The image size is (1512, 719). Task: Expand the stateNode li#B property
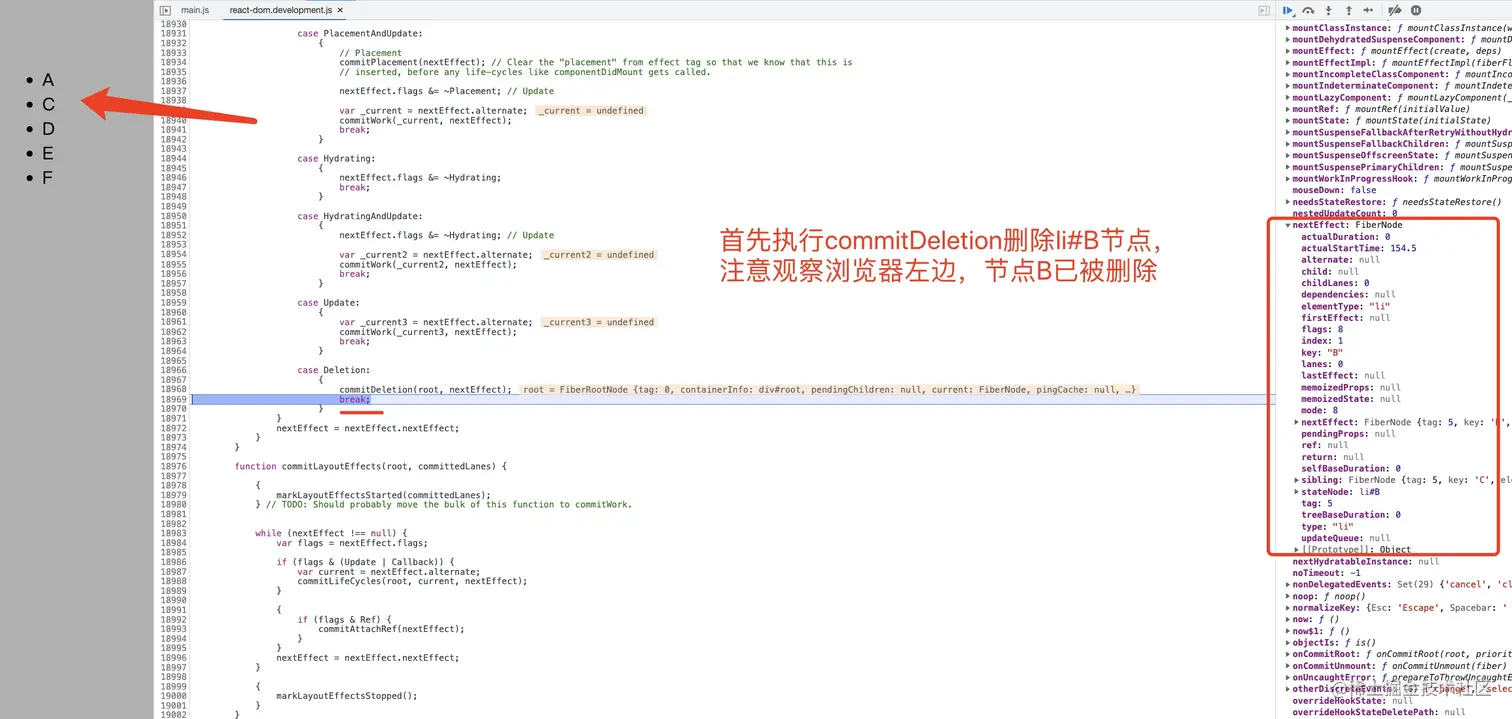(1297, 492)
